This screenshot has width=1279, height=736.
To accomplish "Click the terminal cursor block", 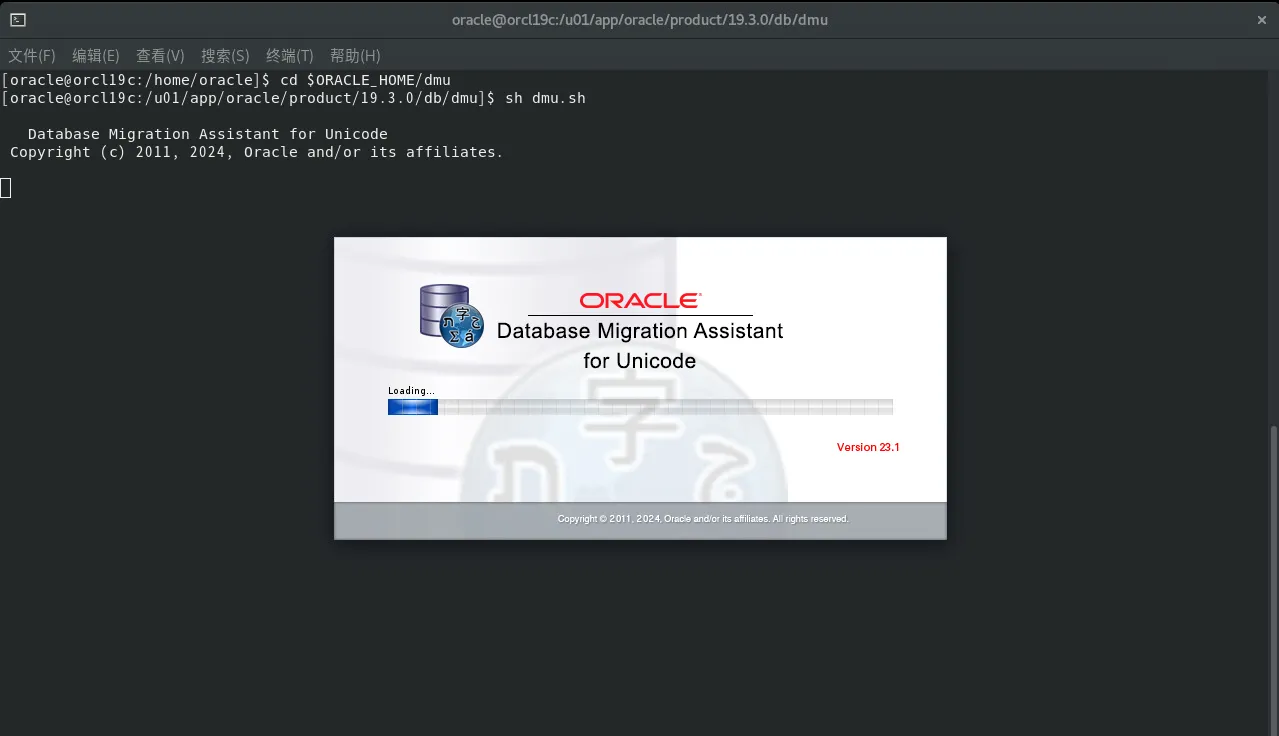I will (x=5, y=188).
